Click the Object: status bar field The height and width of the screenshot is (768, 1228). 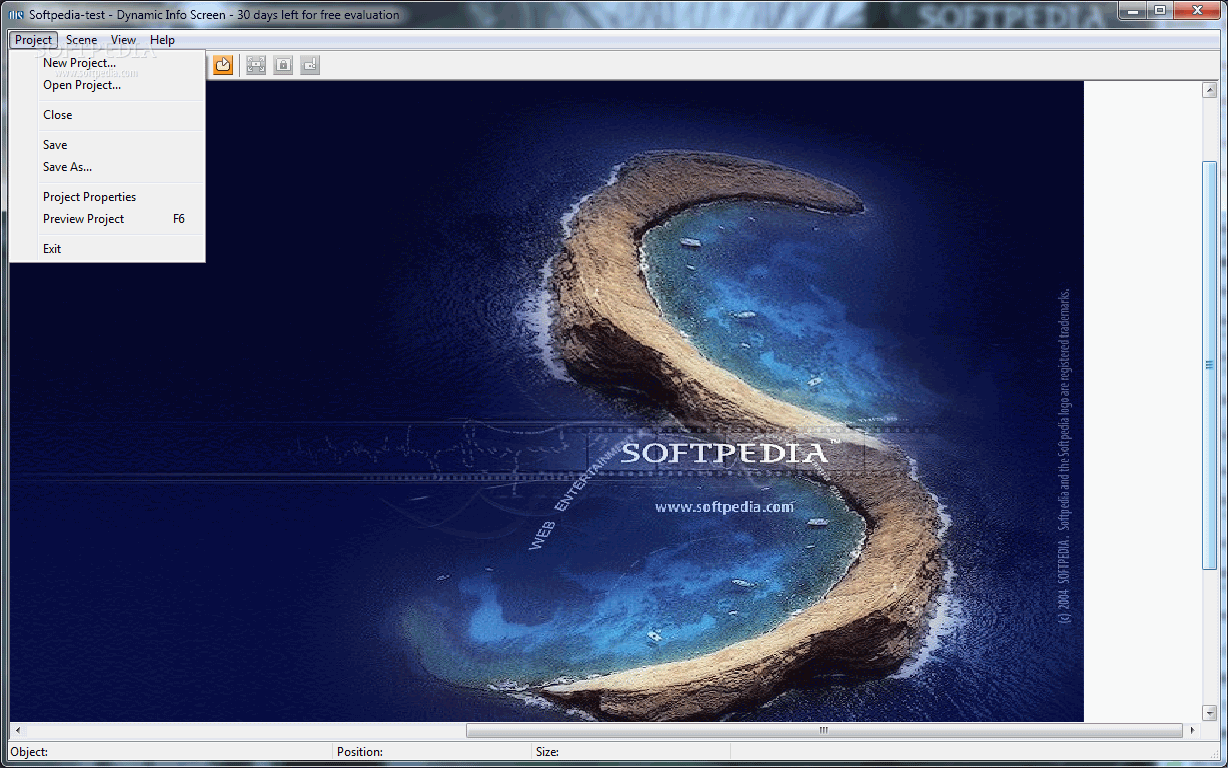click(170, 752)
